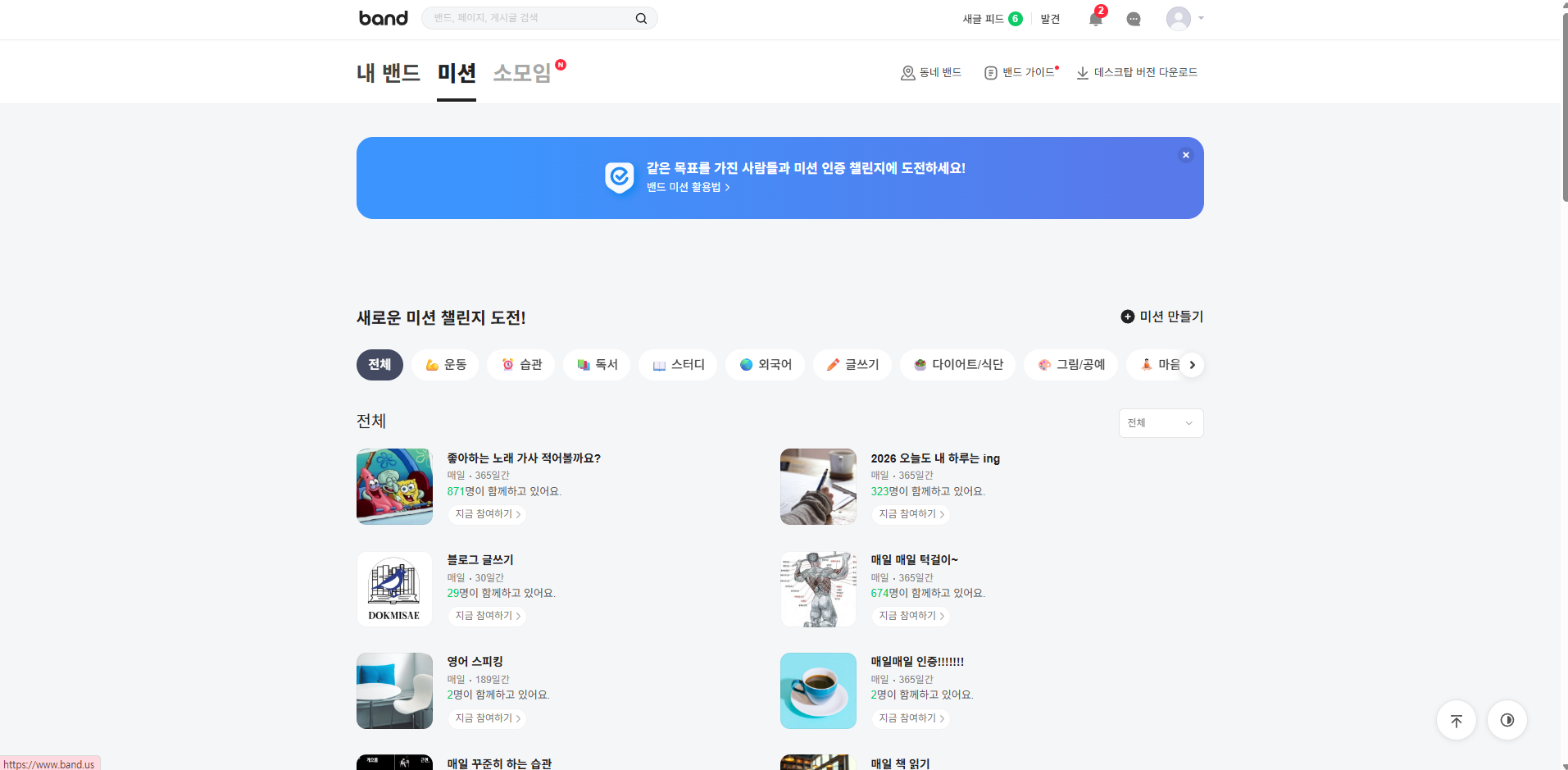Show more categories with right arrow
1568x770 pixels.
1192,365
